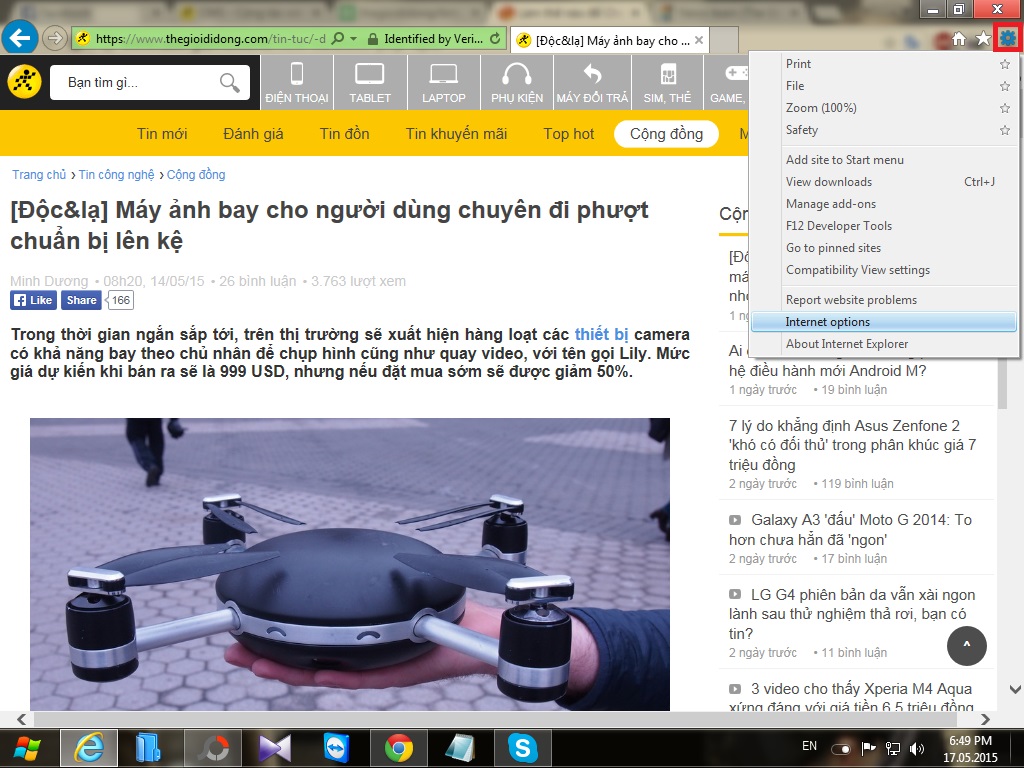
Task: Choose About Internet Explorer
Action: pos(886,344)
